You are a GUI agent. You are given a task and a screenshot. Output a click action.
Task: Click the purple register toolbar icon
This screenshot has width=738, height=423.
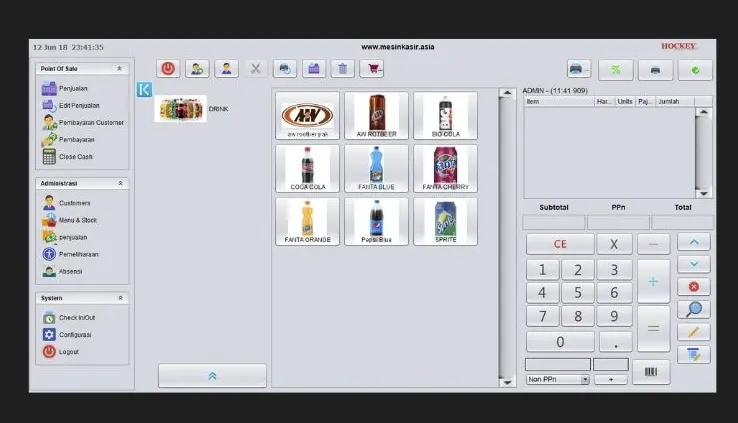tap(314, 69)
